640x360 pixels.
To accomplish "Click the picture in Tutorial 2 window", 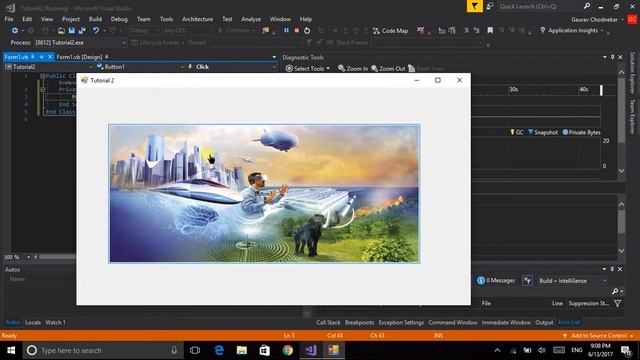I will pyautogui.click(x=264, y=193).
